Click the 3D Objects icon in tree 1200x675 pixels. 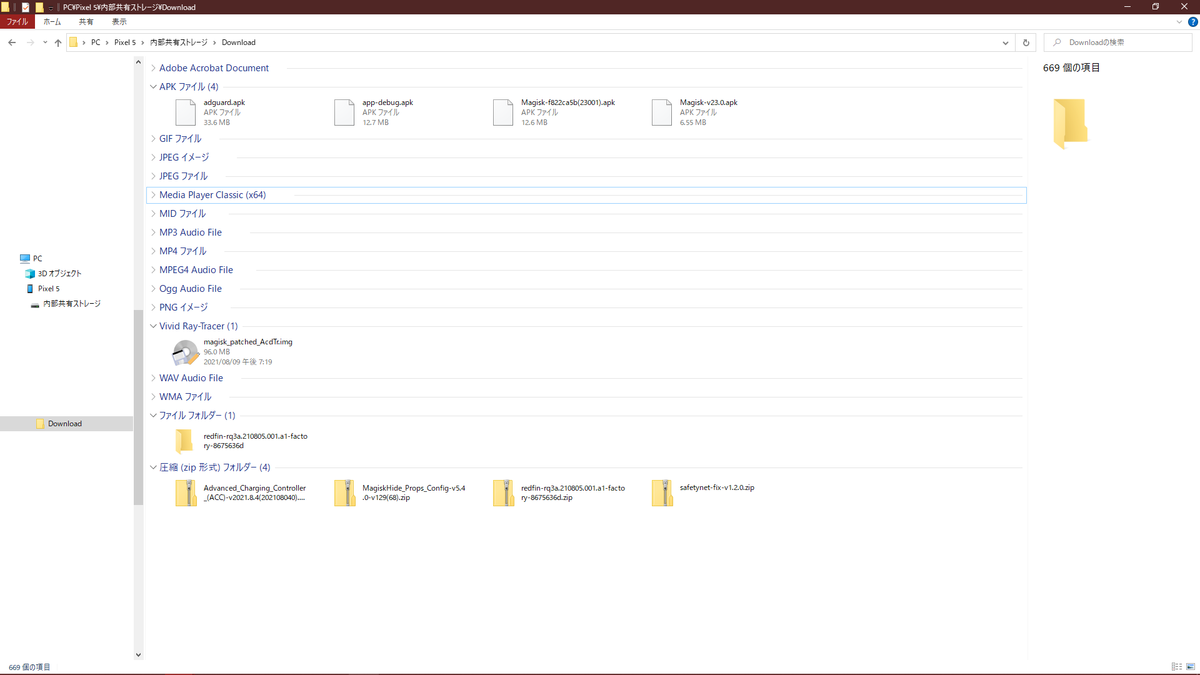pos(30,273)
